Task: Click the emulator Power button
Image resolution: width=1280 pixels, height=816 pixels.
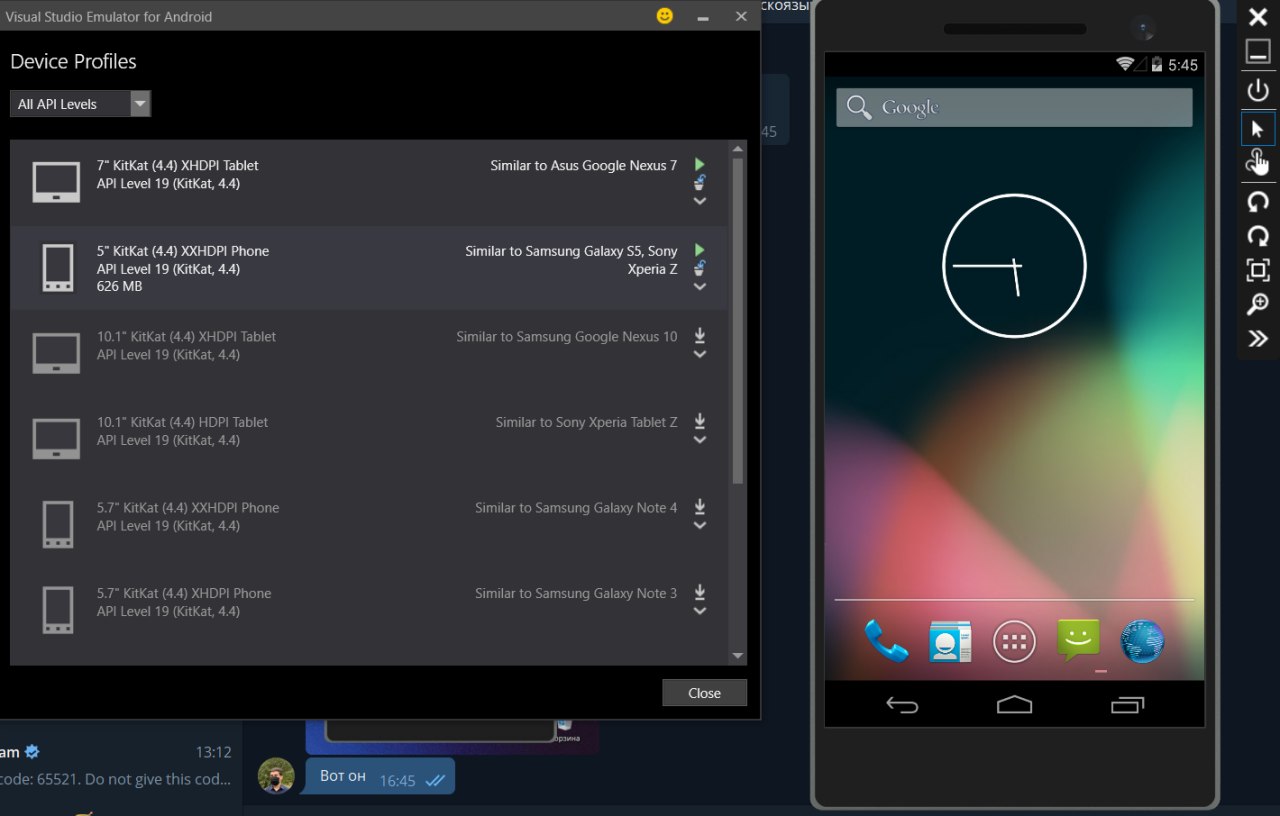Action: click(x=1258, y=90)
